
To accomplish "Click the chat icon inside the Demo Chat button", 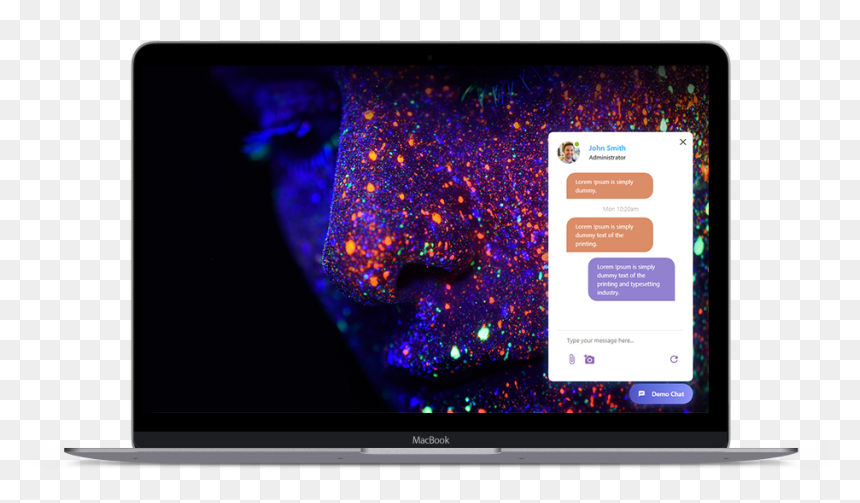I will coord(642,394).
